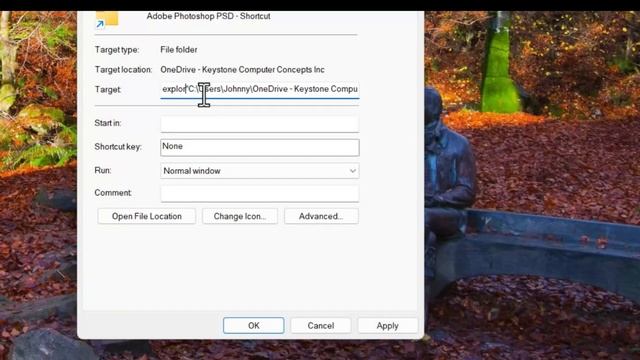640x360 pixels.
Task: Click the Adobe Photoshop PSD - Shortcut name
Action: tap(208, 16)
